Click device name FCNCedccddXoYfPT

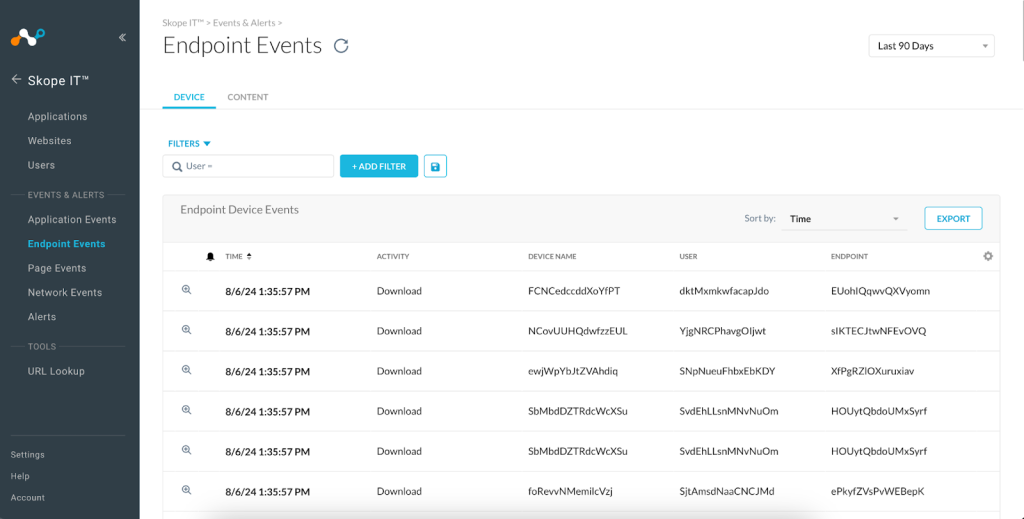[x=574, y=291]
